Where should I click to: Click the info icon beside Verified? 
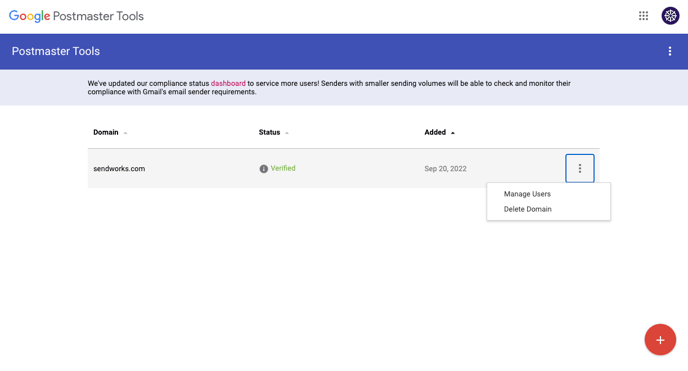(263, 169)
